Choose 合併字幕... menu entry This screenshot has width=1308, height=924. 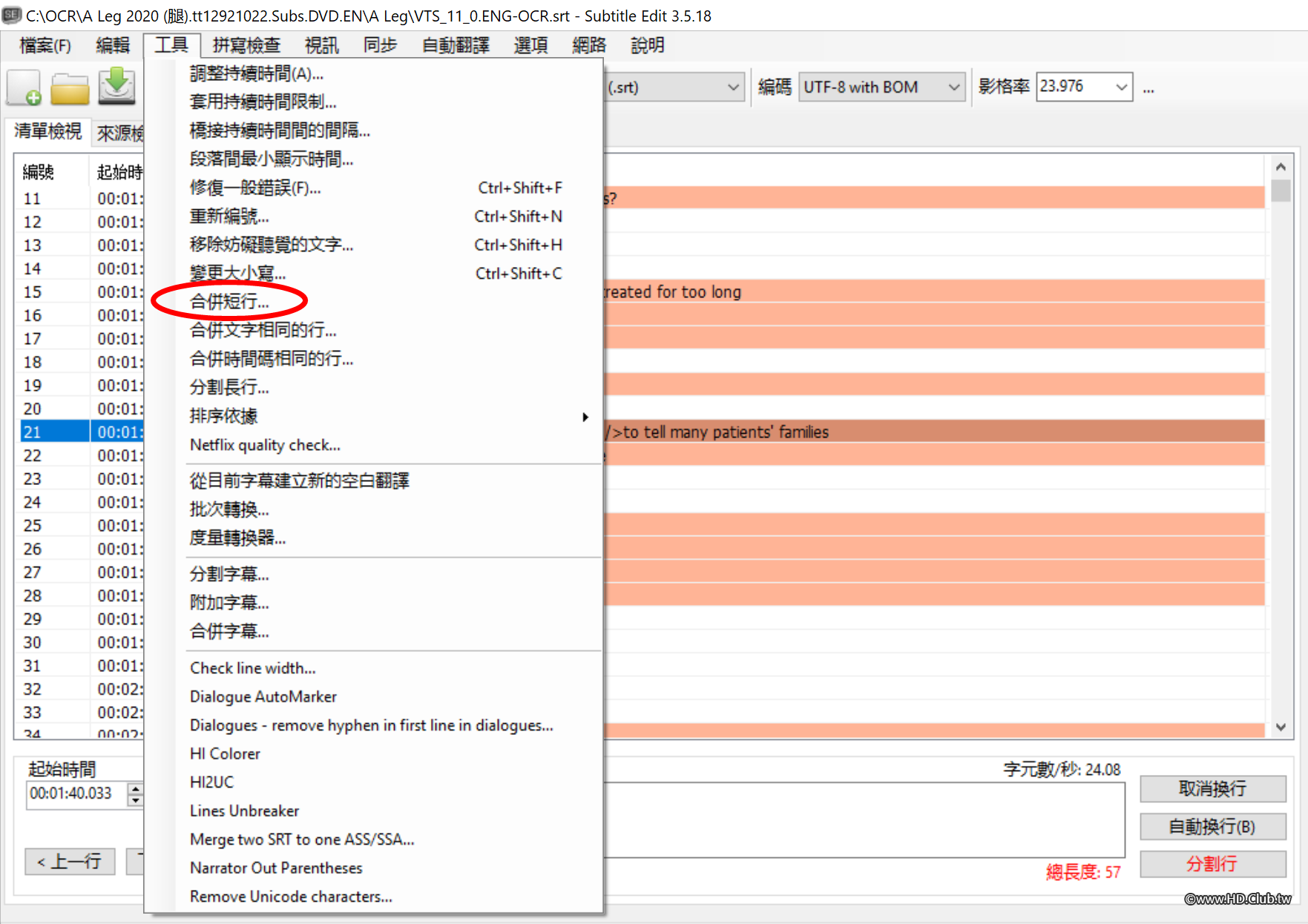375,631
